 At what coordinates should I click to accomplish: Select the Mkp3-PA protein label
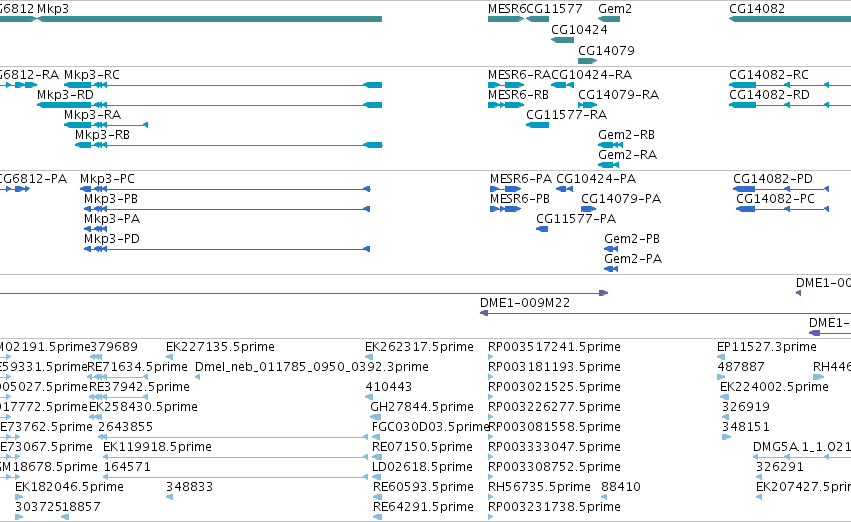[112, 219]
